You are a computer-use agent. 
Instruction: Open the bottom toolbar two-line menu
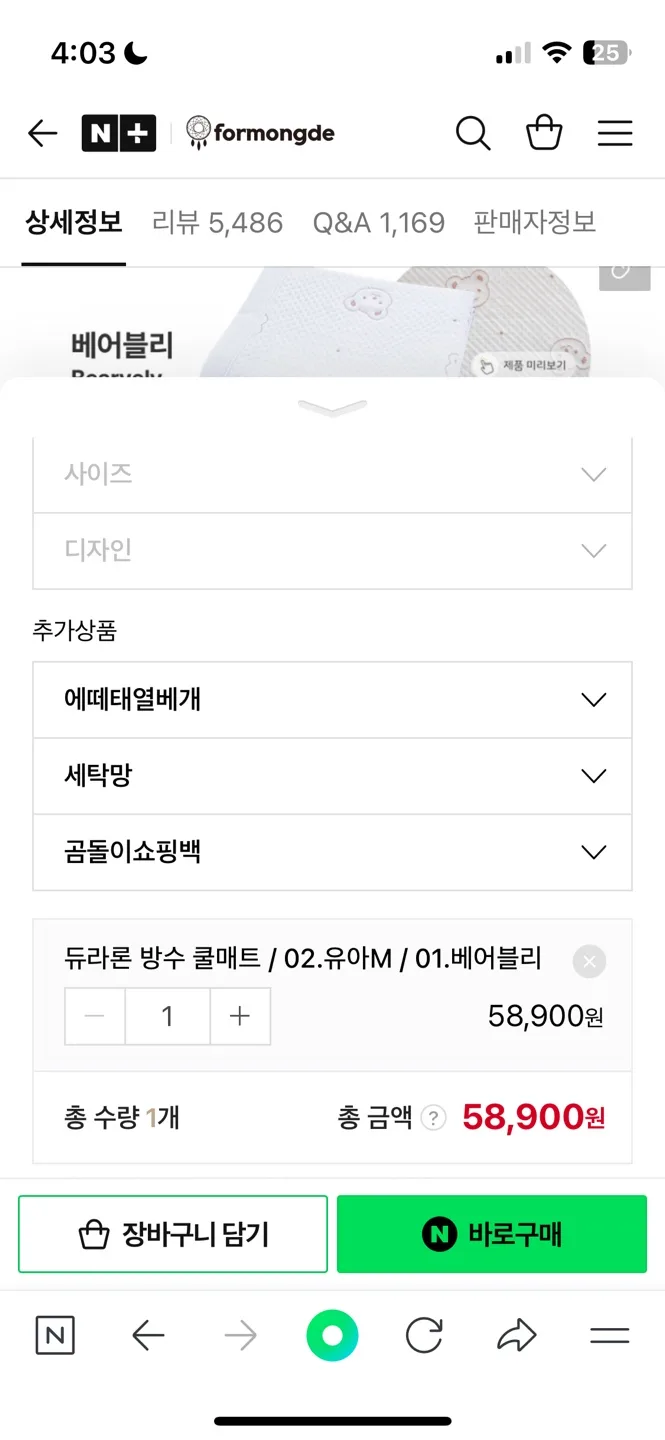point(609,1335)
